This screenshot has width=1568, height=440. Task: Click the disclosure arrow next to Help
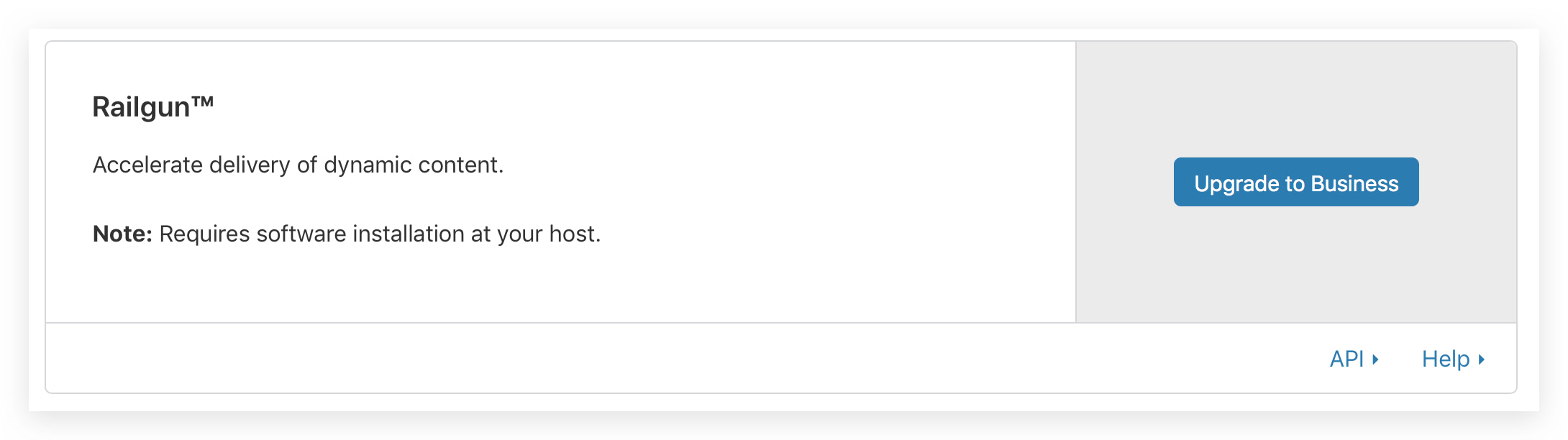click(1481, 359)
